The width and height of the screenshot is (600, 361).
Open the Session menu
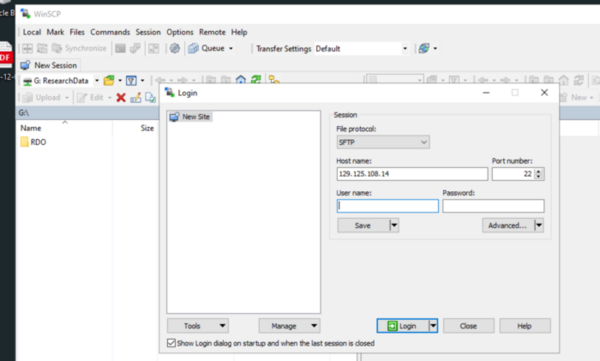148,32
